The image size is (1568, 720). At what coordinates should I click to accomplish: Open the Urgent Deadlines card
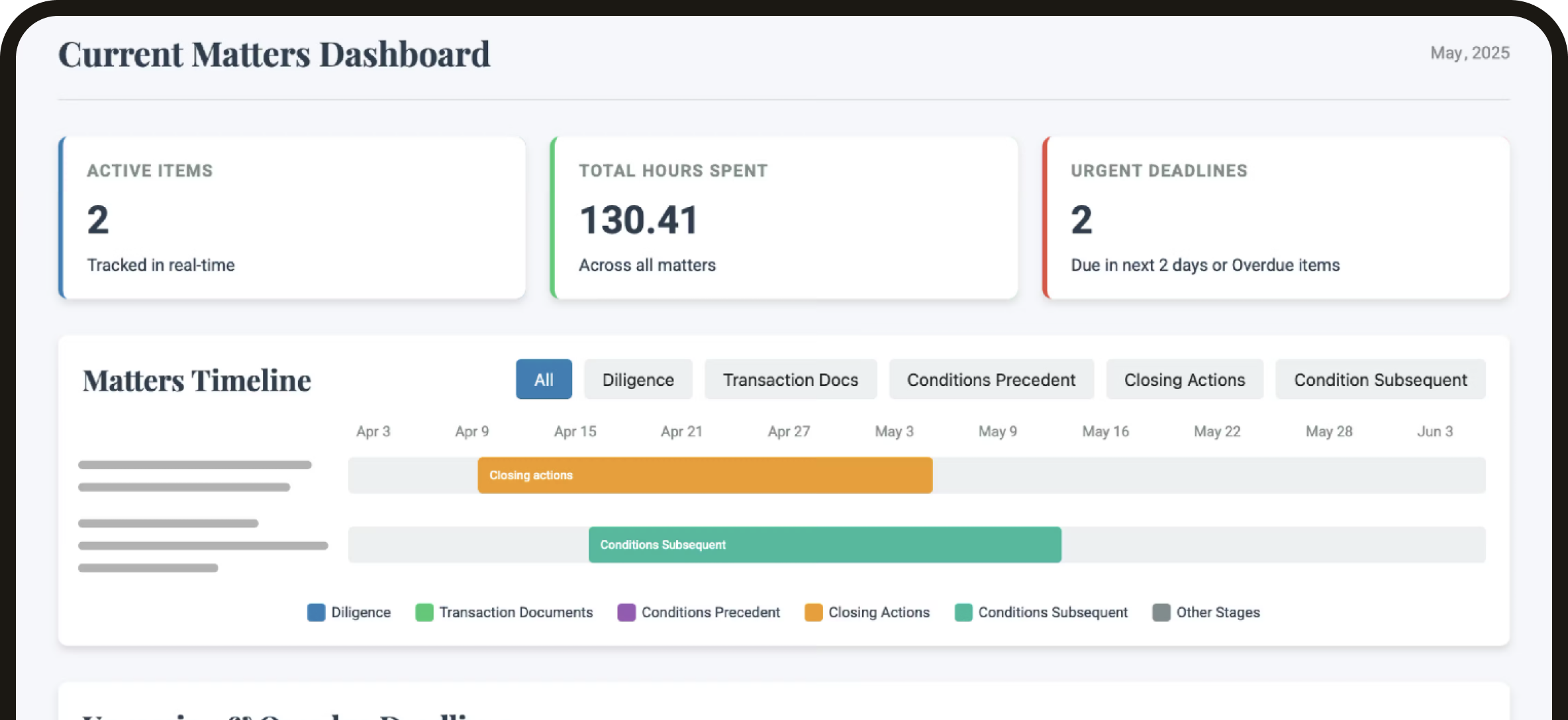pos(1275,218)
